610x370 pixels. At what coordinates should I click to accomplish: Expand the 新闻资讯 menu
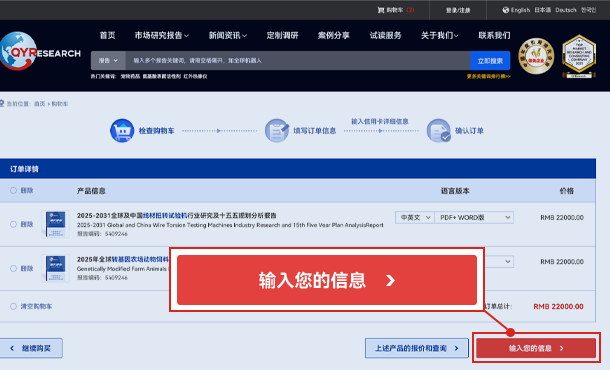coord(228,35)
